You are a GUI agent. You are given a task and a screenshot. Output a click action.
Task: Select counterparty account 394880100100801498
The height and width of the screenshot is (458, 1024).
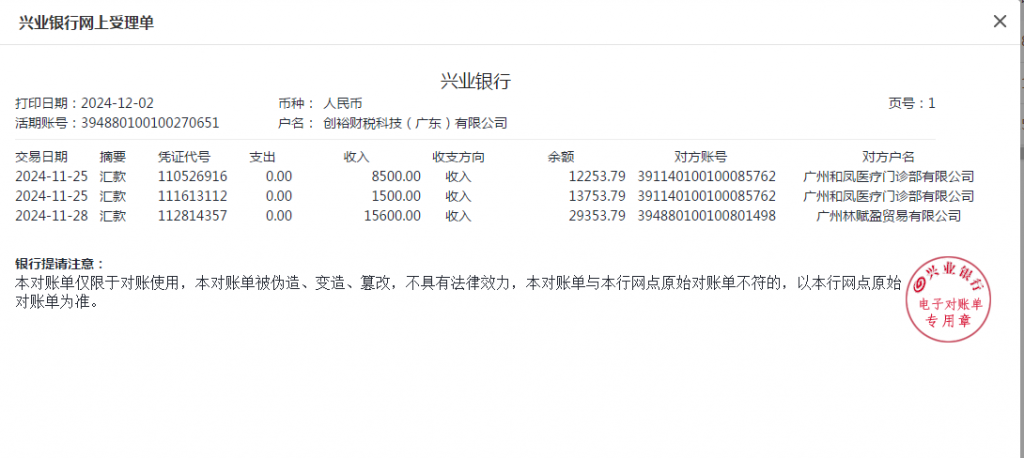[707, 216]
